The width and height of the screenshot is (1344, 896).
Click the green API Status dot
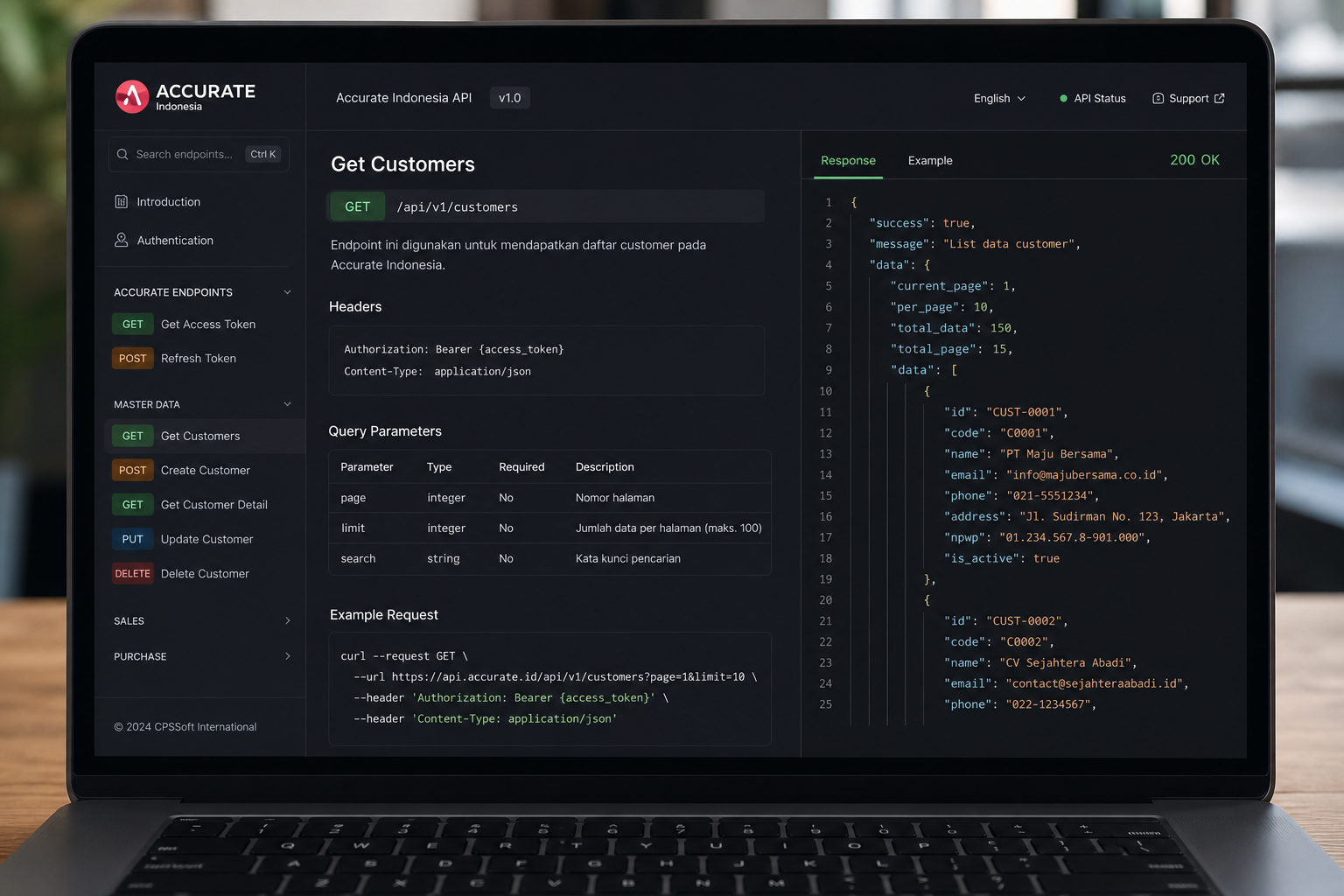[1063, 99]
